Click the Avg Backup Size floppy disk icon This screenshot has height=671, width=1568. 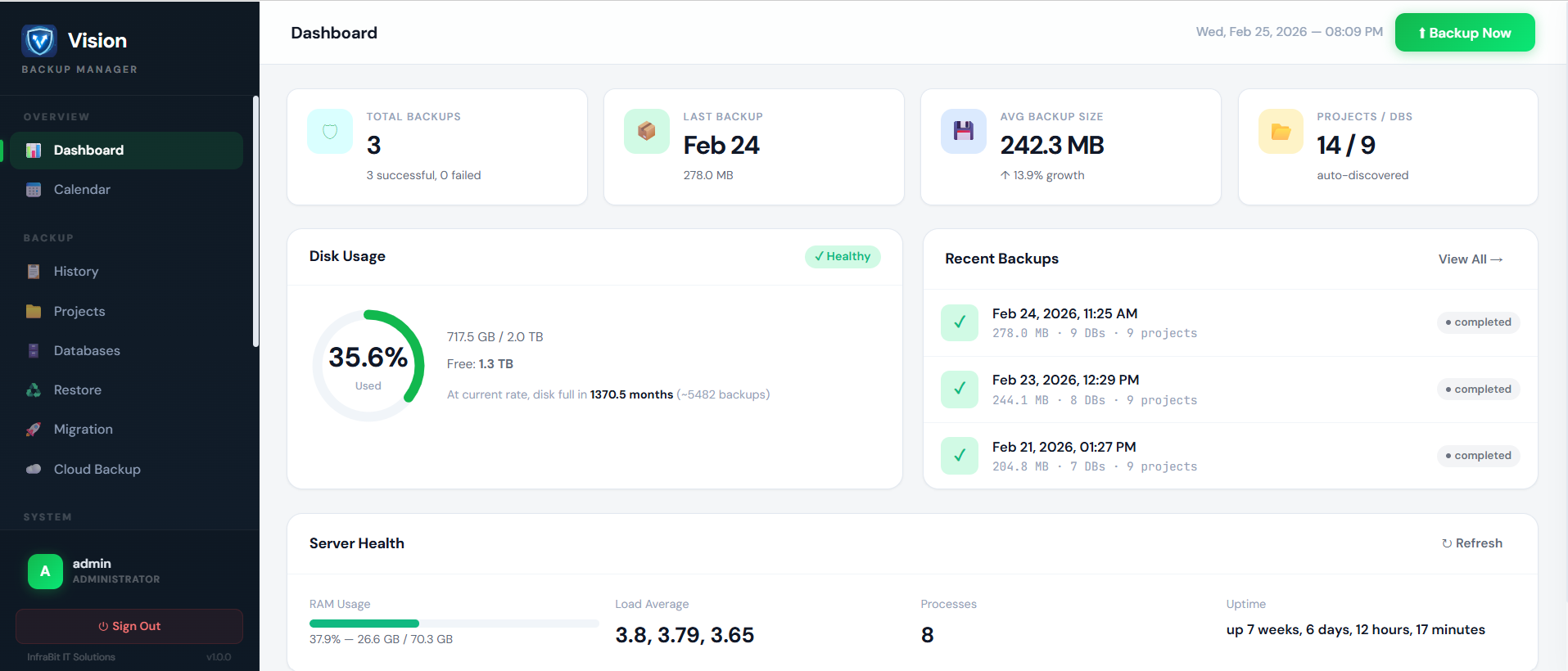click(x=964, y=132)
